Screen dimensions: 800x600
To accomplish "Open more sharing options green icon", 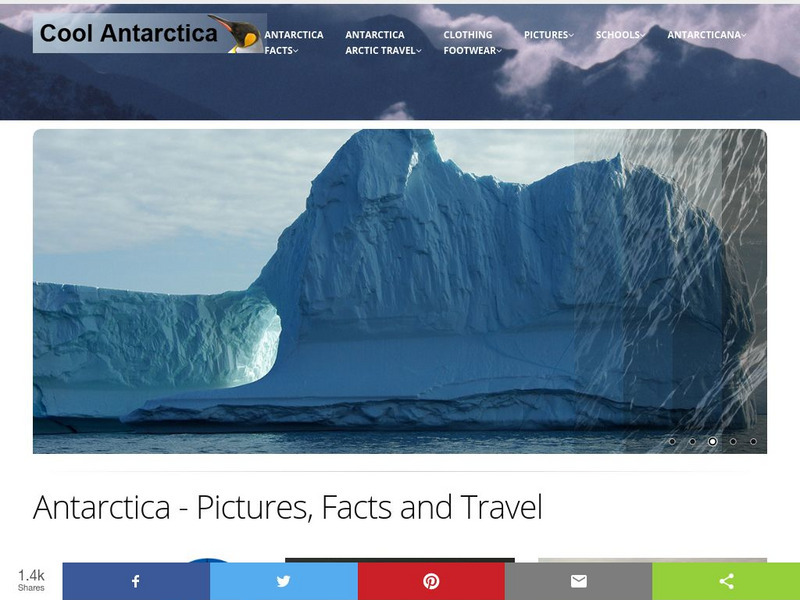I will point(726,581).
